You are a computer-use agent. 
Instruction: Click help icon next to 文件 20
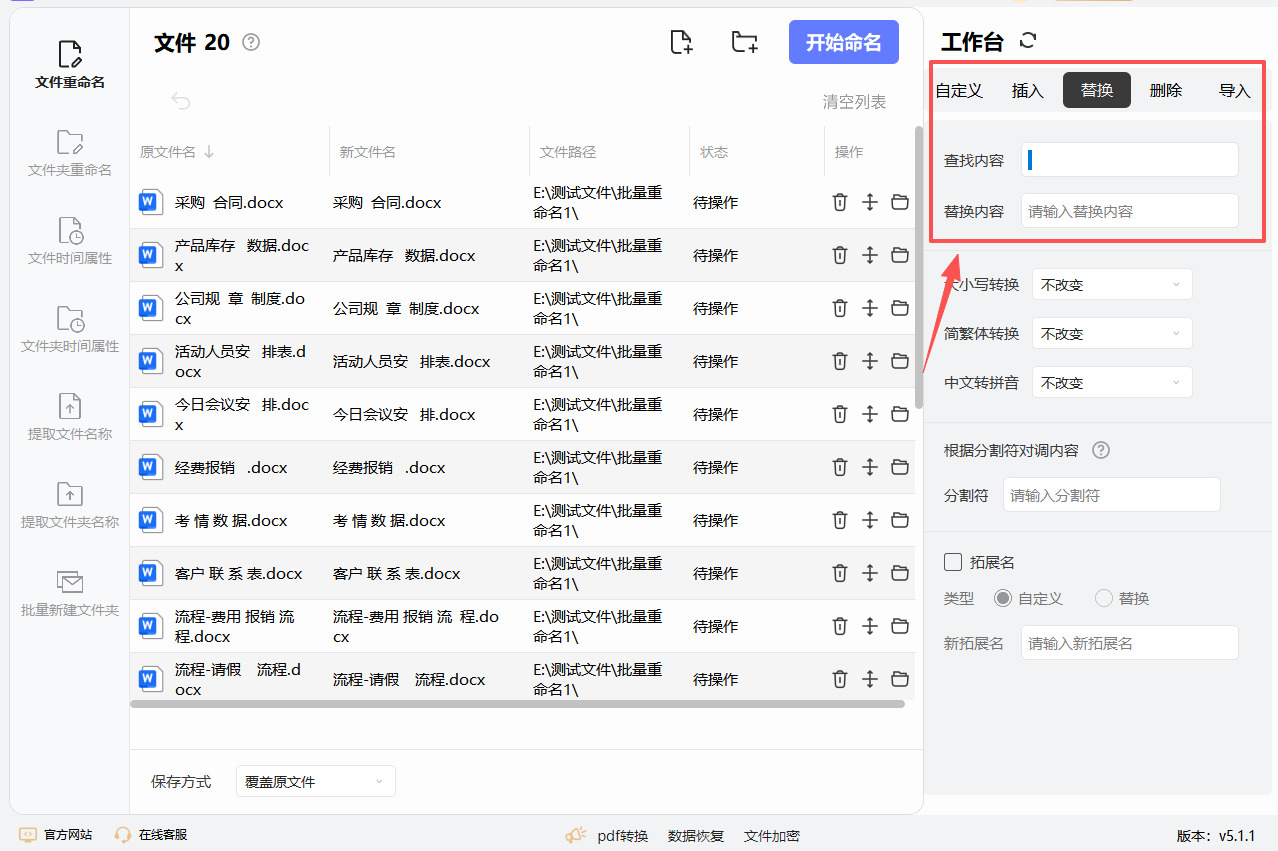(x=251, y=42)
